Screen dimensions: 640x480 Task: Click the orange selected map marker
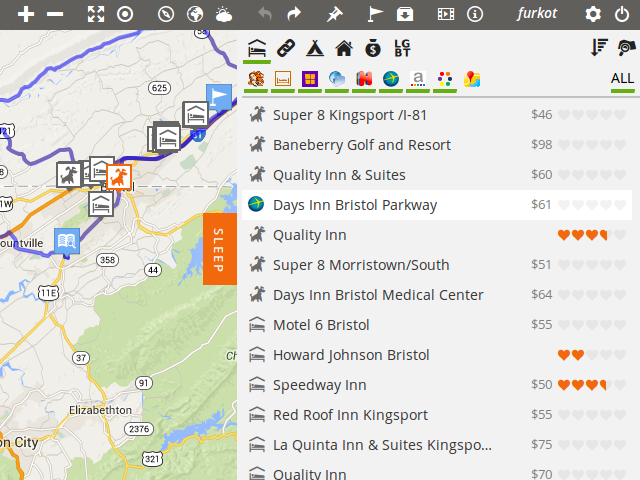click(x=120, y=177)
